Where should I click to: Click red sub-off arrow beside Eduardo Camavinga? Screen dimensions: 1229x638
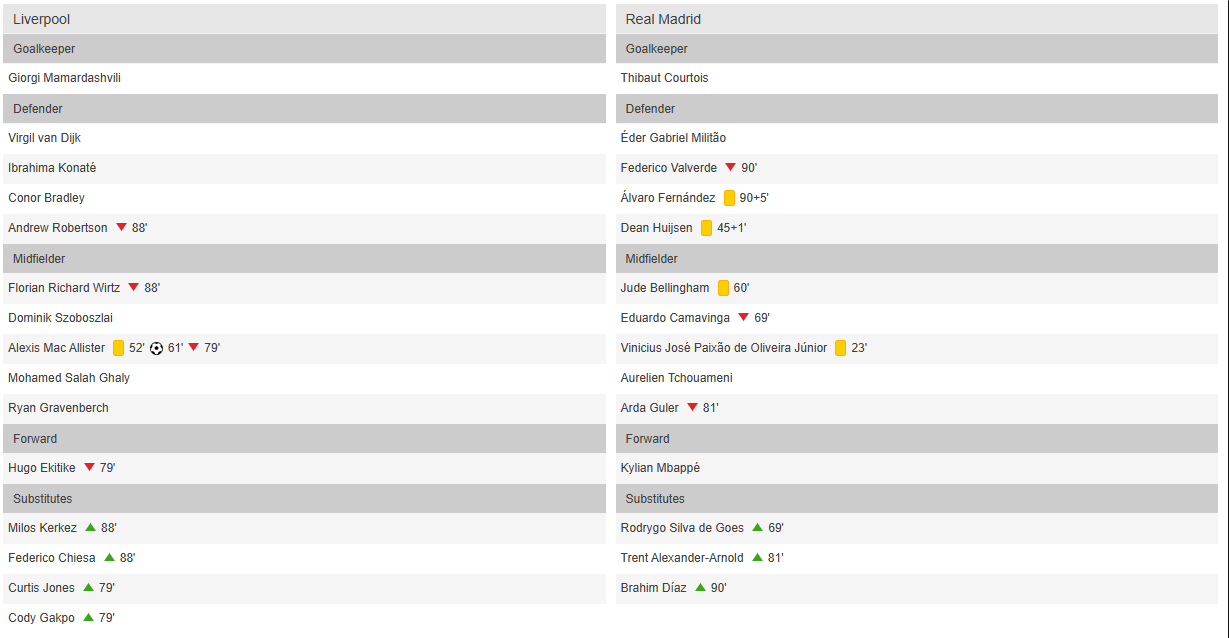pos(743,318)
